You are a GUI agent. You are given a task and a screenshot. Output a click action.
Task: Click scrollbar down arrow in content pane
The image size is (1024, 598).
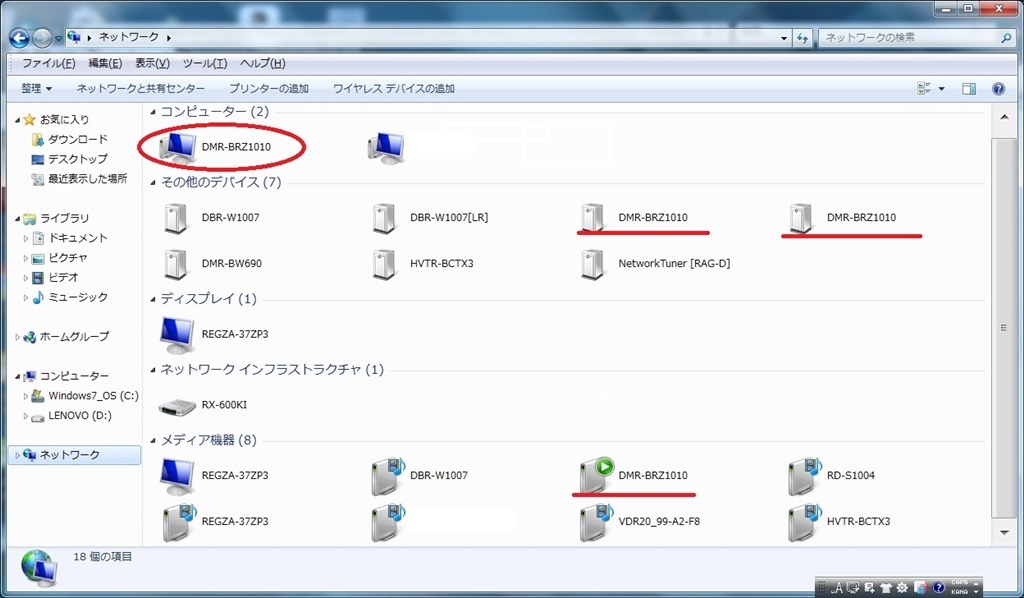click(x=1003, y=533)
